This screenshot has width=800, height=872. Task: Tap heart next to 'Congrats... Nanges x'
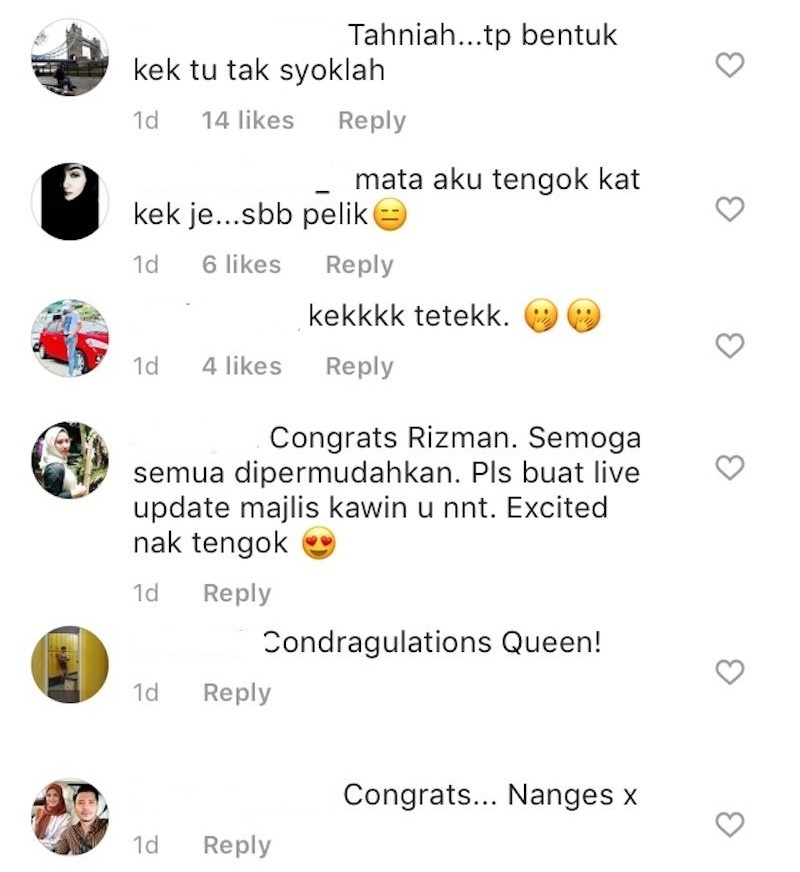click(729, 824)
